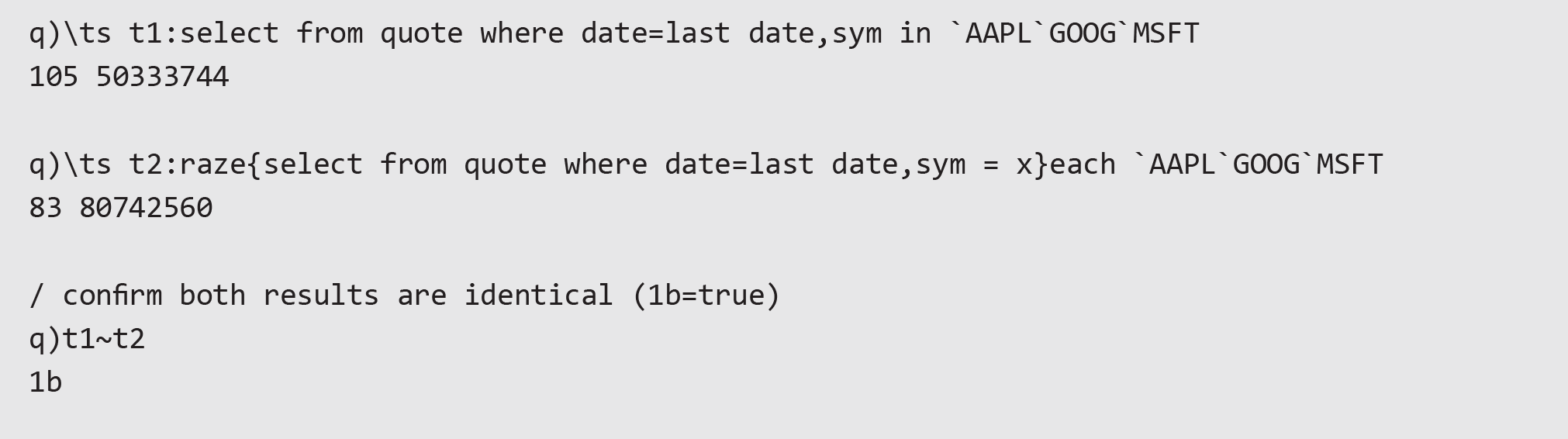1568x439 pixels.
Task: Click sym in keyword in first query
Action: click(x=882, y=33)
